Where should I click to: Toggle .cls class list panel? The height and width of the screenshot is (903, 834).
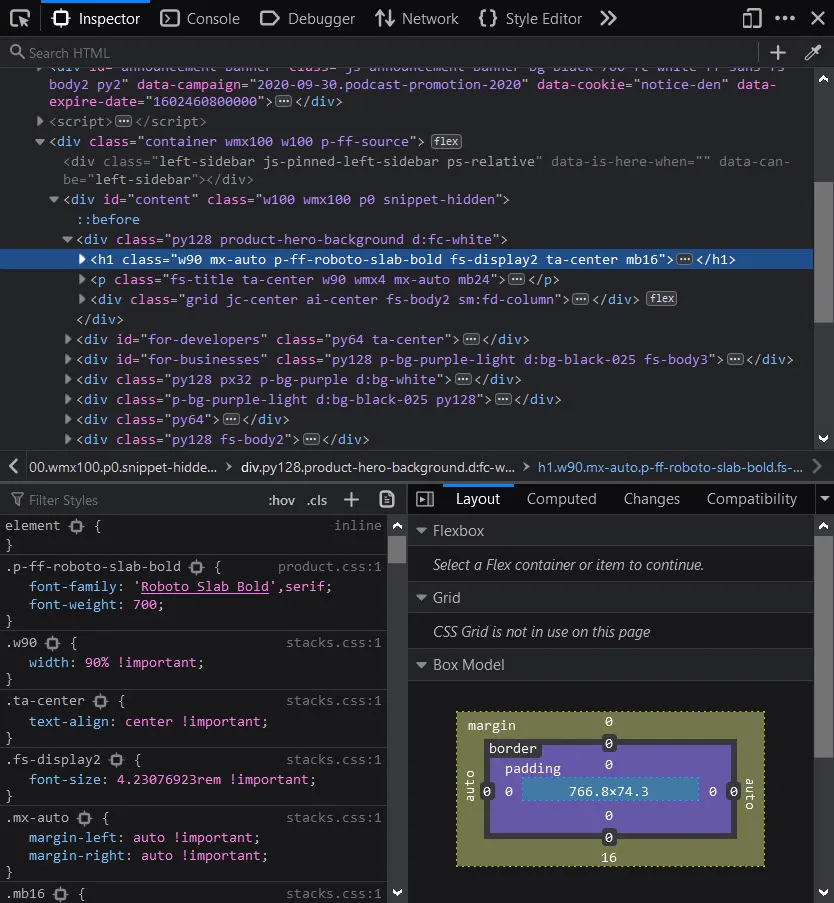317,500
